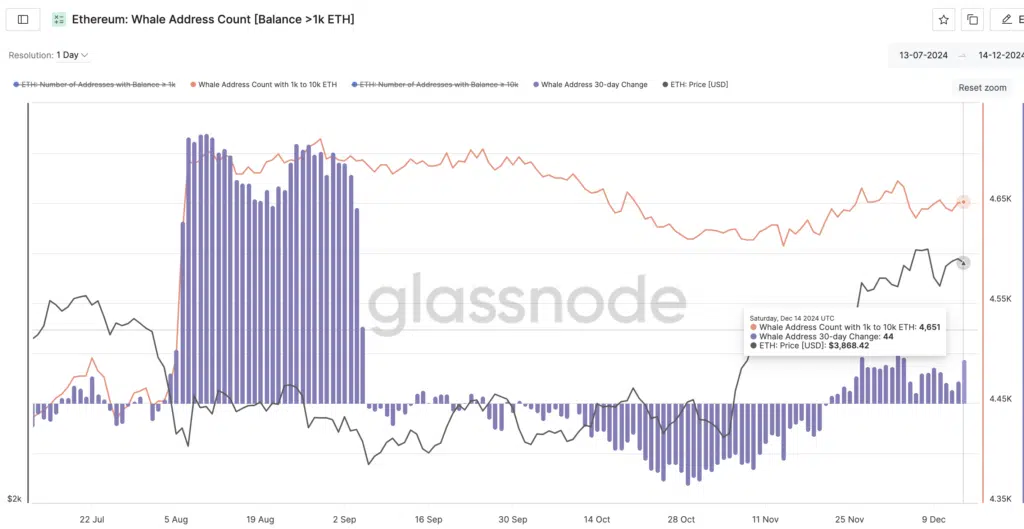The image size is (1024, 529).
Task: Open the Resolution 1 Day dropdown
Action: (49, 55)
